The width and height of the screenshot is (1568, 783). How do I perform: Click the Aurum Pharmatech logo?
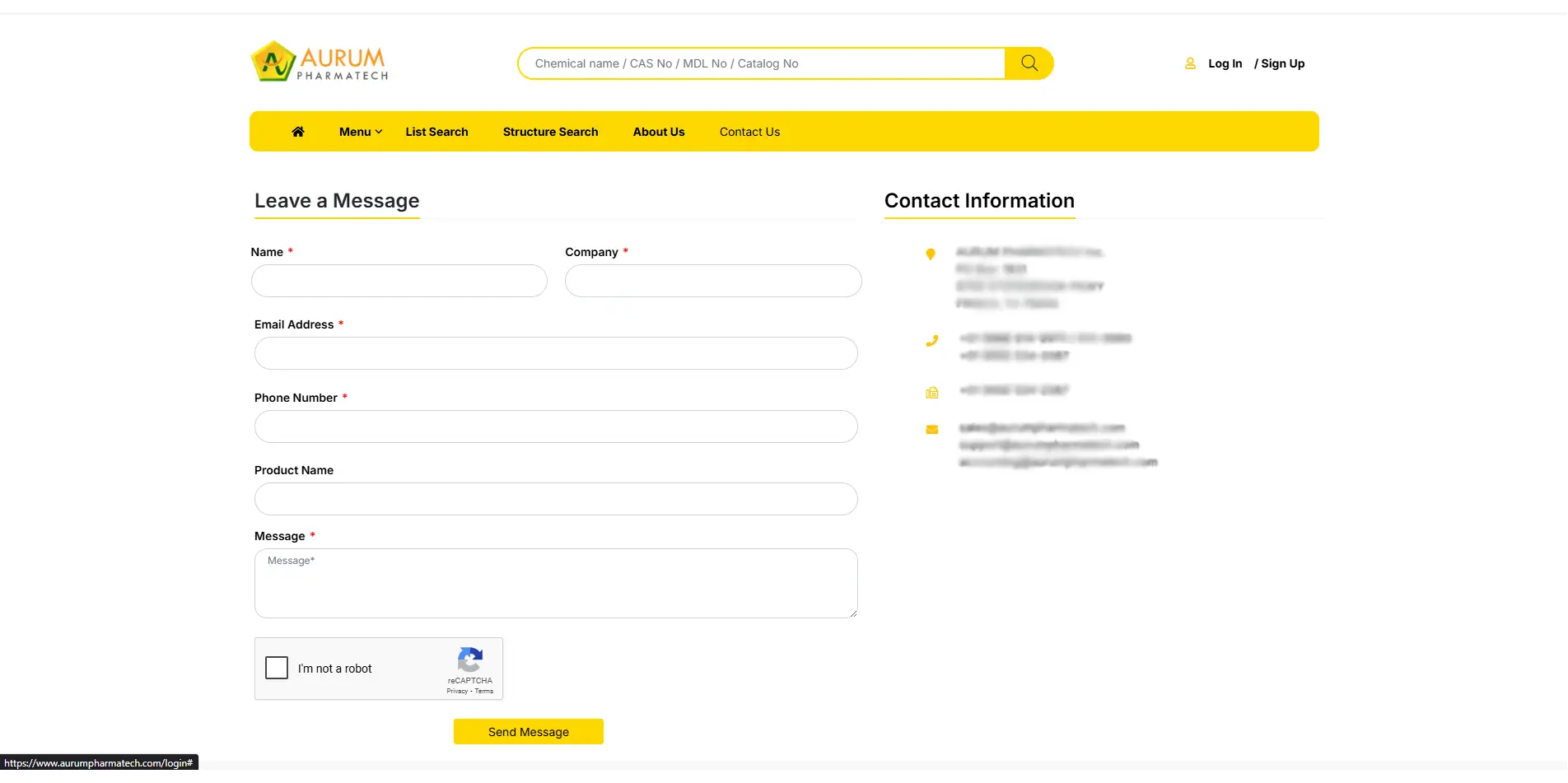320,62
